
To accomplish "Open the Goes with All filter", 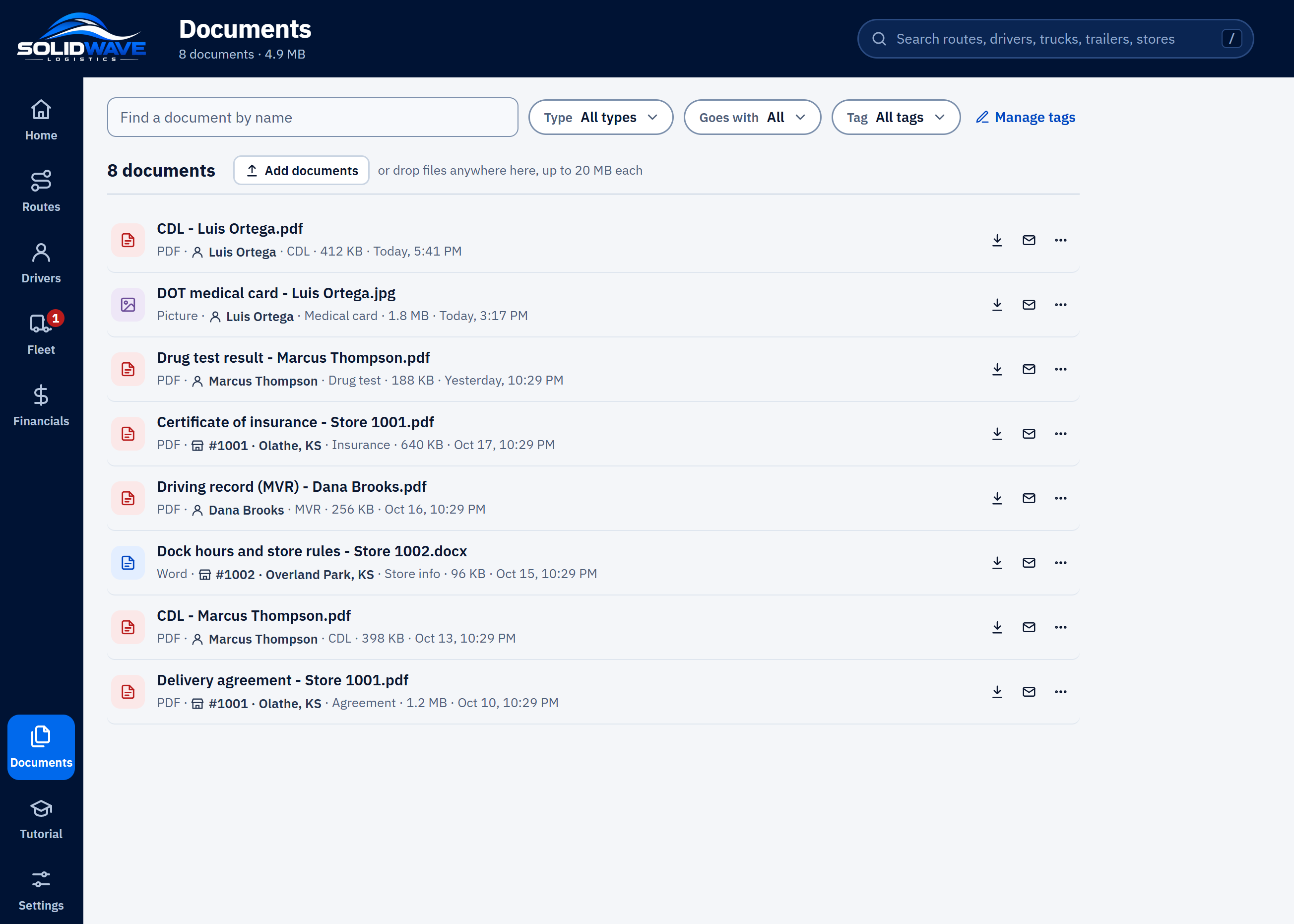I will [x=752, y=117].
